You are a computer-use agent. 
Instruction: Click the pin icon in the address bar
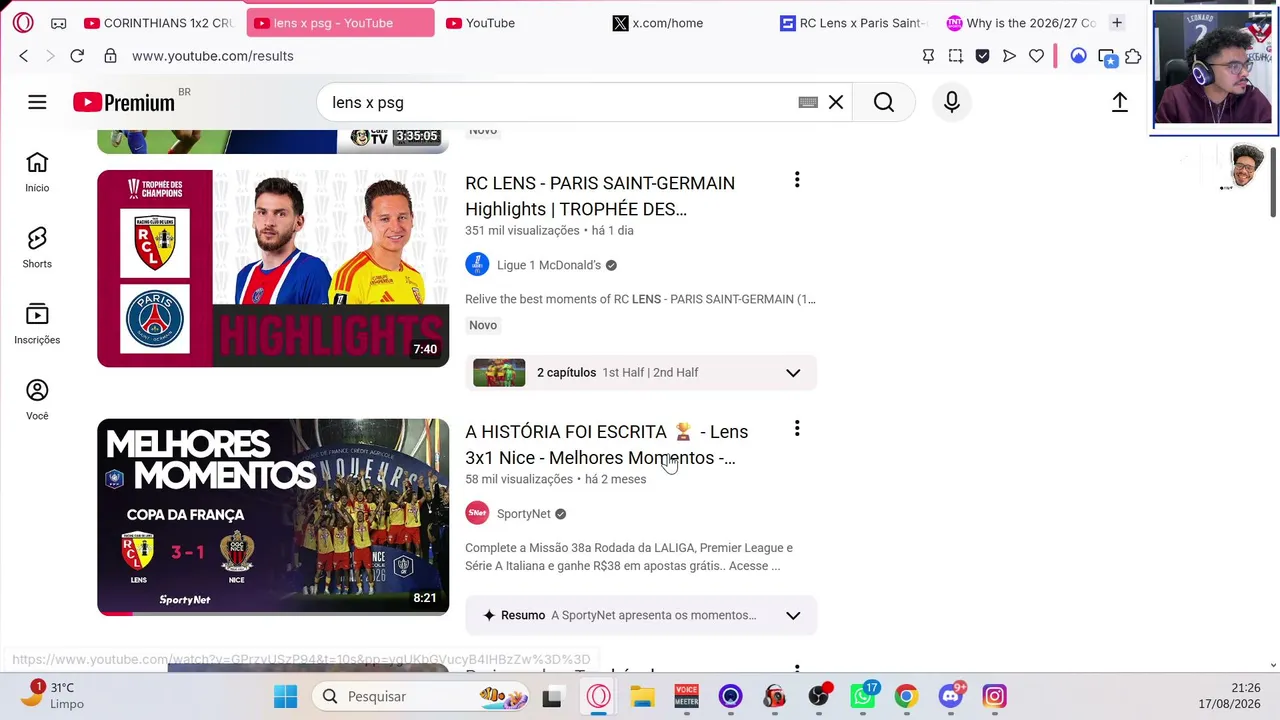pos(929,56)
